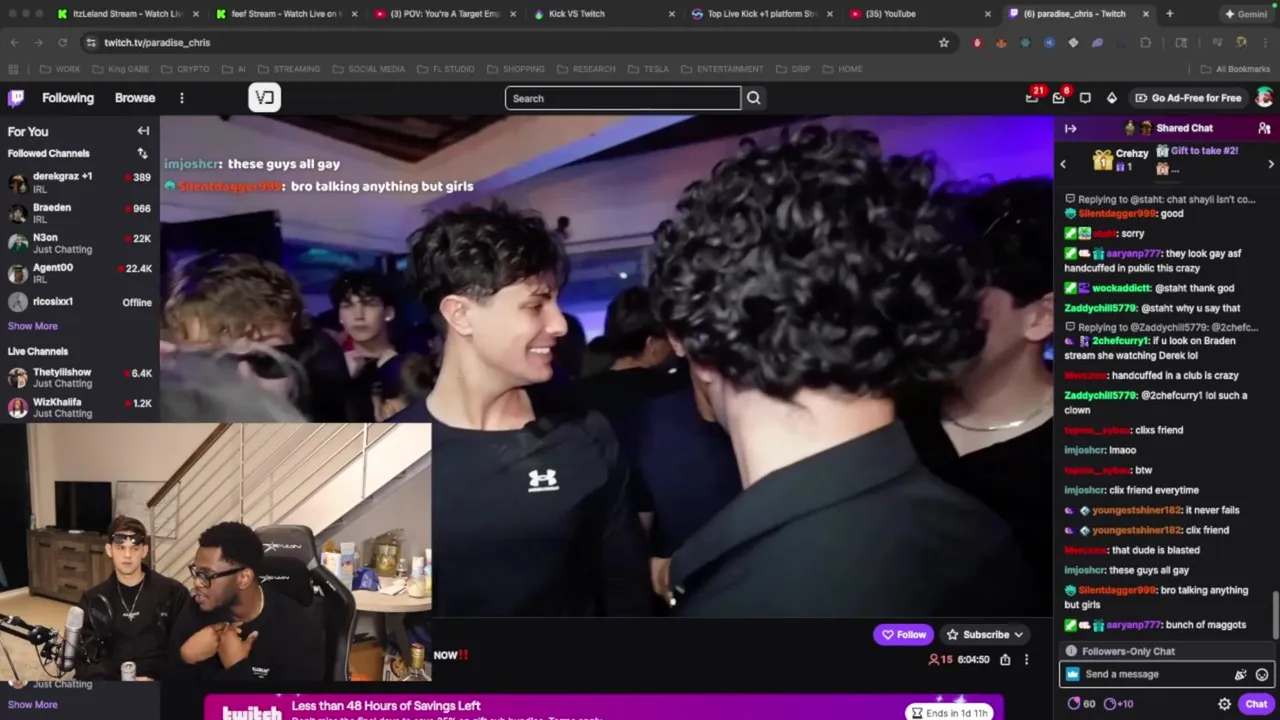Open the Get Bits diamond icon
The image size is (1280, 720).
[1112, 98]
